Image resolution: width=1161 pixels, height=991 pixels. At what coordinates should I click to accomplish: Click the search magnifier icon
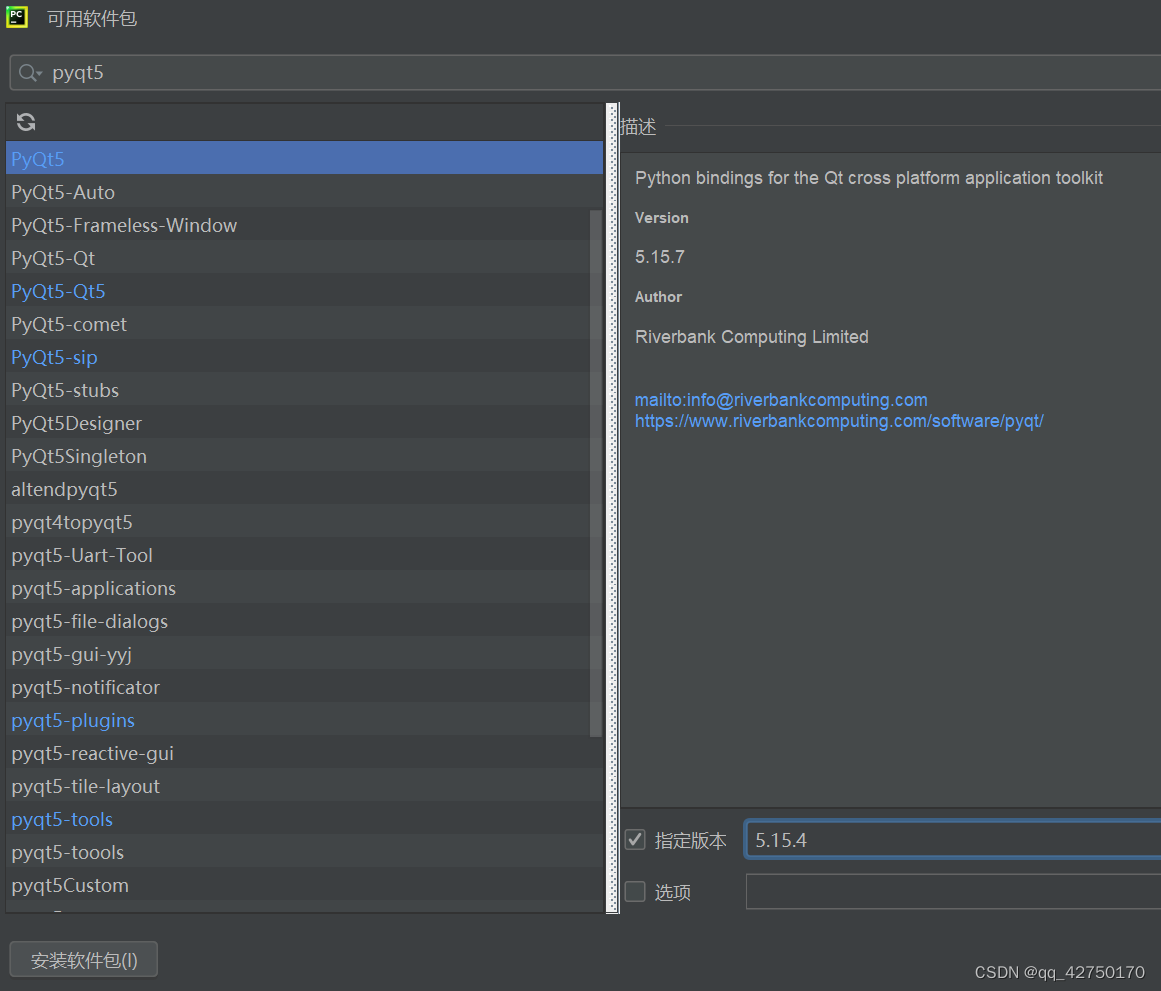click(30, 73)
